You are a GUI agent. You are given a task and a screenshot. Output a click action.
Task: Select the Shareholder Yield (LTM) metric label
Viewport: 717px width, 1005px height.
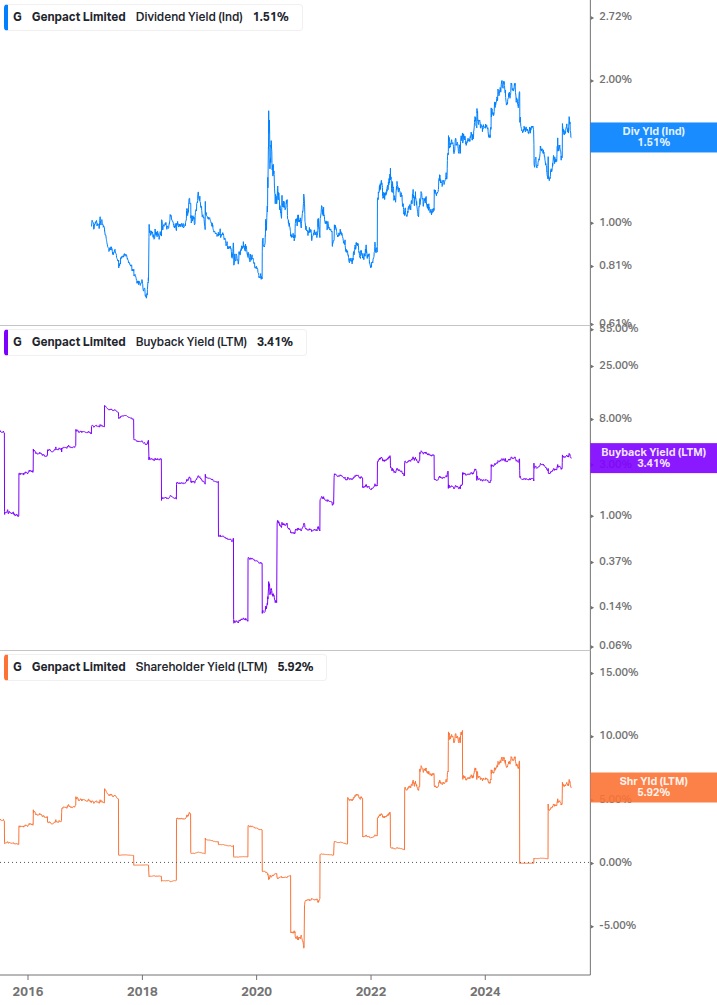(x=201, y=667)
